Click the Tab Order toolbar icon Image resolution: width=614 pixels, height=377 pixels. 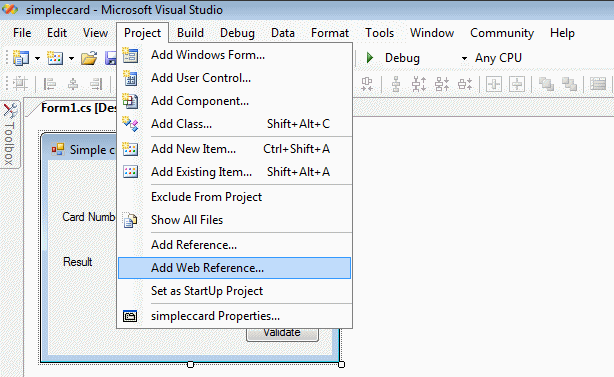pyautogui.click(x=598, y=84)
